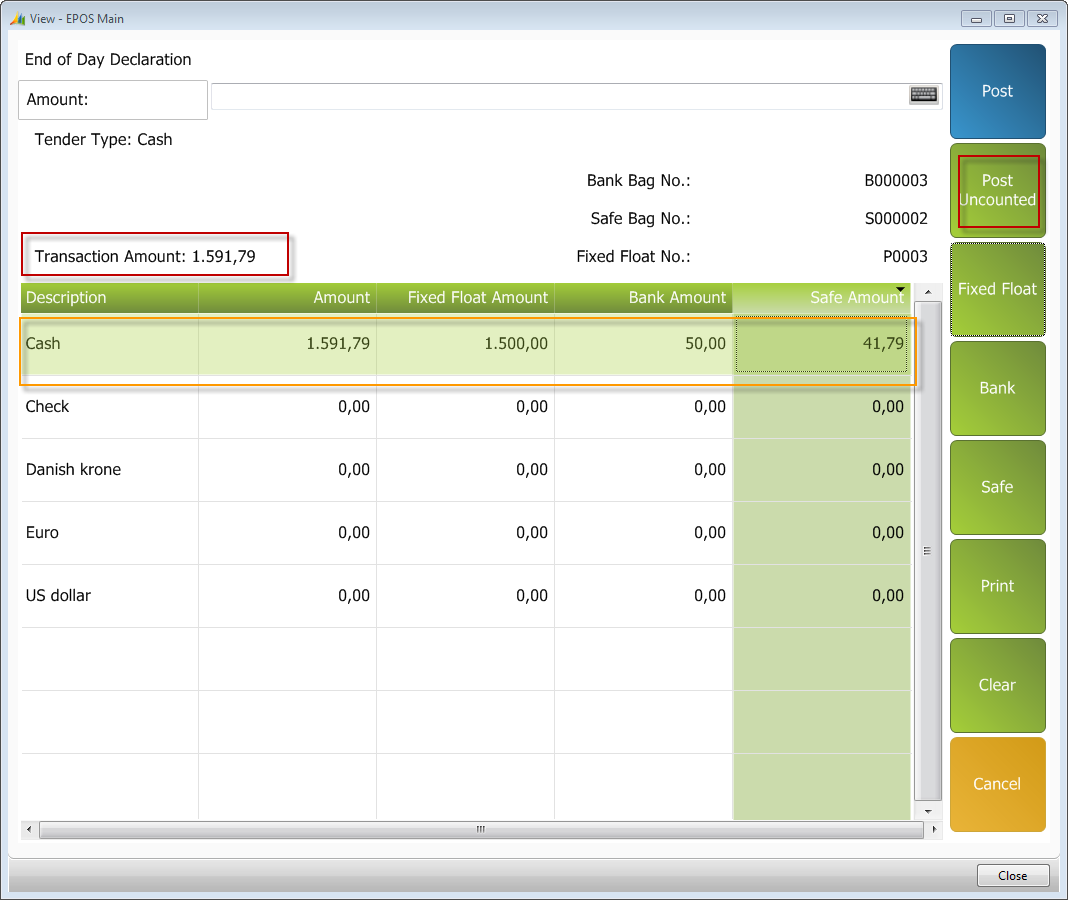Viewport: 1068px width, 900px height.
Task: Choose the Safe button
Action: click(997, 487)
